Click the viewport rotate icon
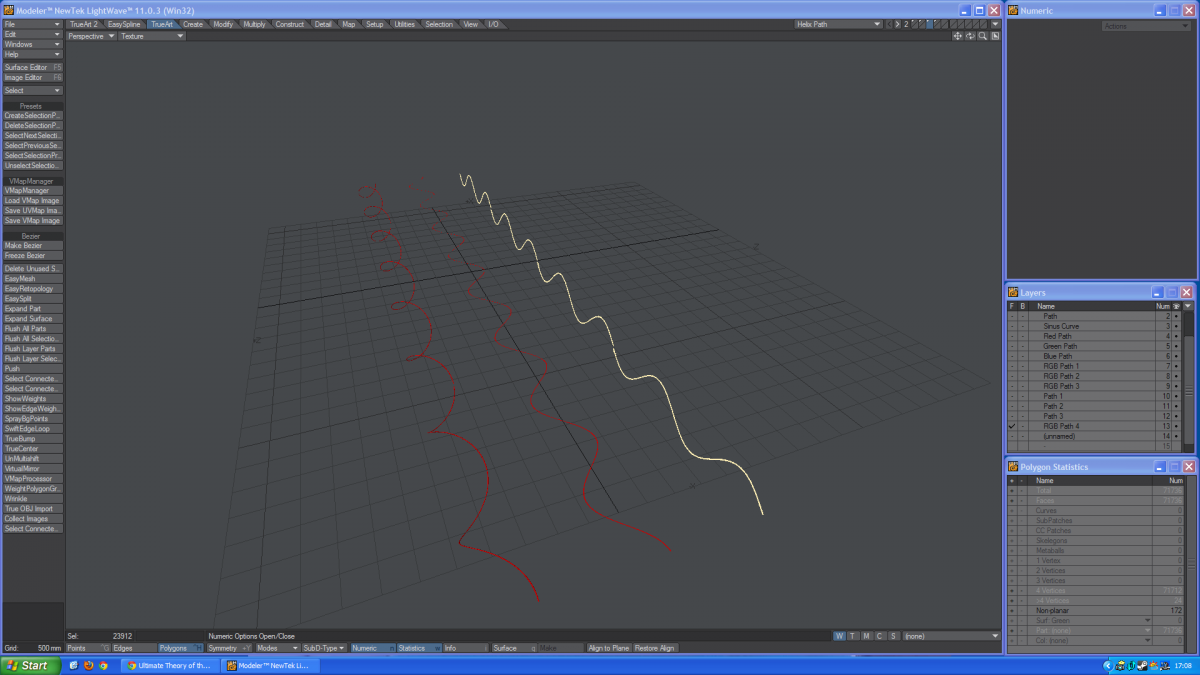 [x=970, y=36]
